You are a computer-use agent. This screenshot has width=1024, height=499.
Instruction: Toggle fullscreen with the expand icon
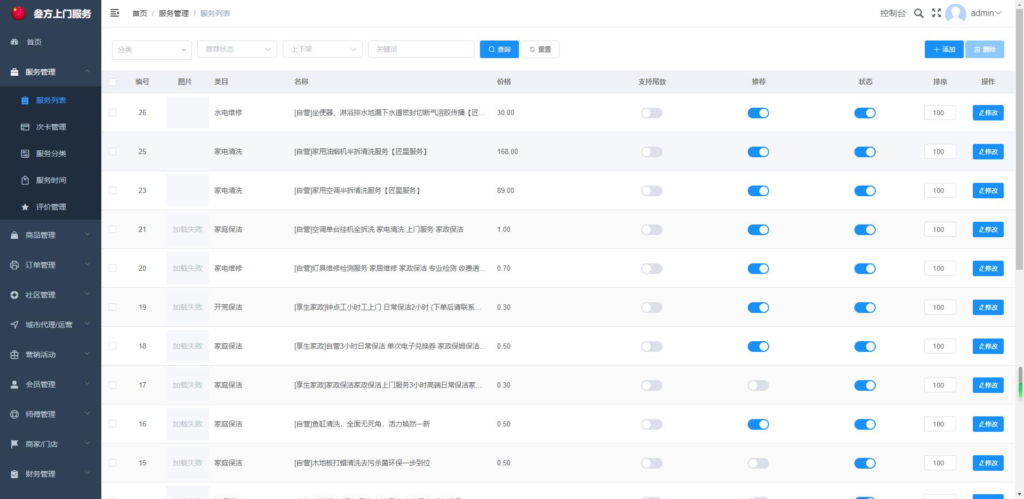936,13
